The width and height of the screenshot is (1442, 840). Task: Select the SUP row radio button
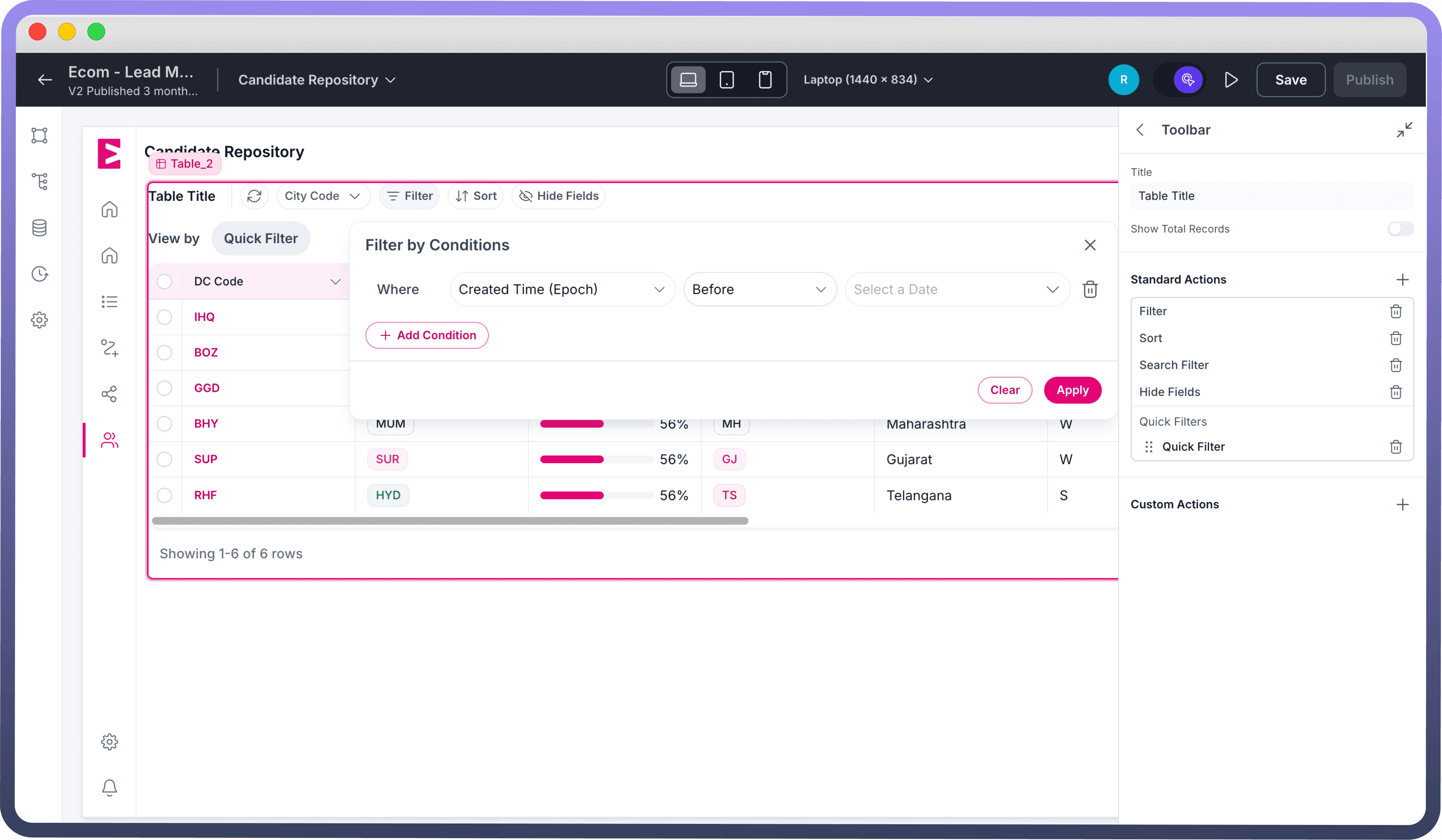pyautogui.click(x=164, y=459)
